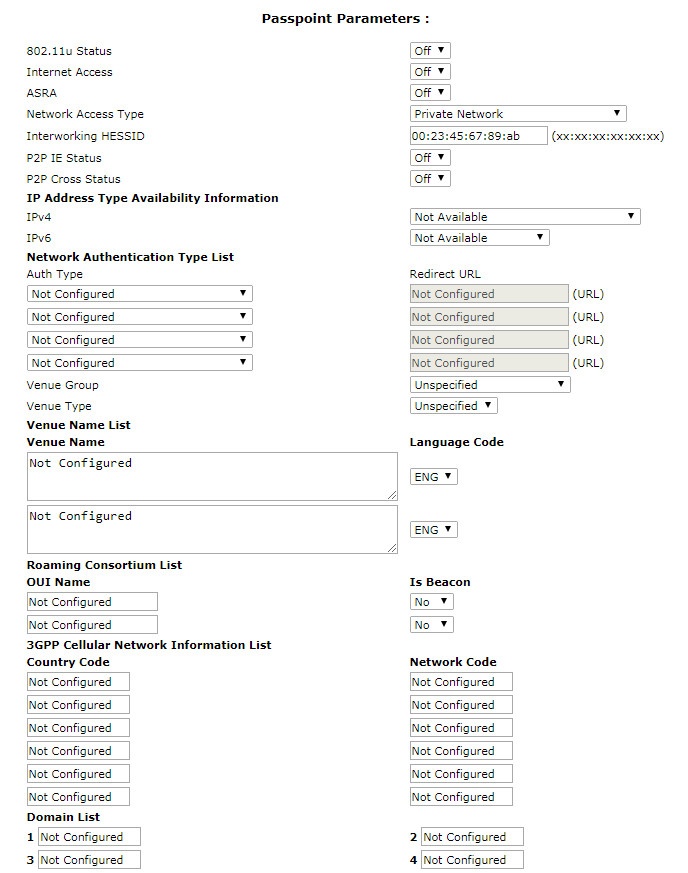Screen dimensions: 688x873
Task: Open the first Is Beacon dropdown
Action: coord(431,602)
